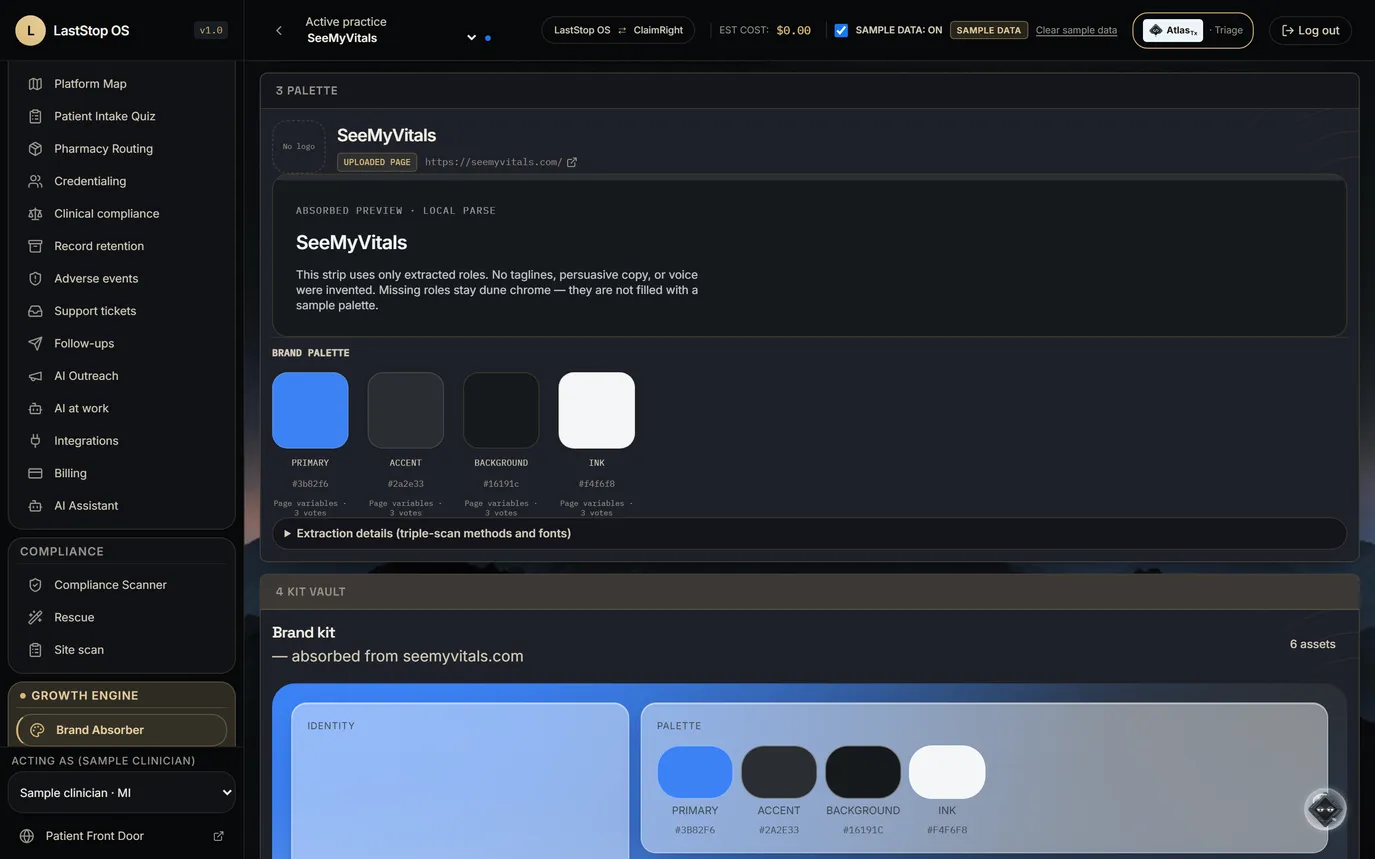1375x859 pixels.
Task: Click the UPLOADED PAGE badge
Action: 377,162
